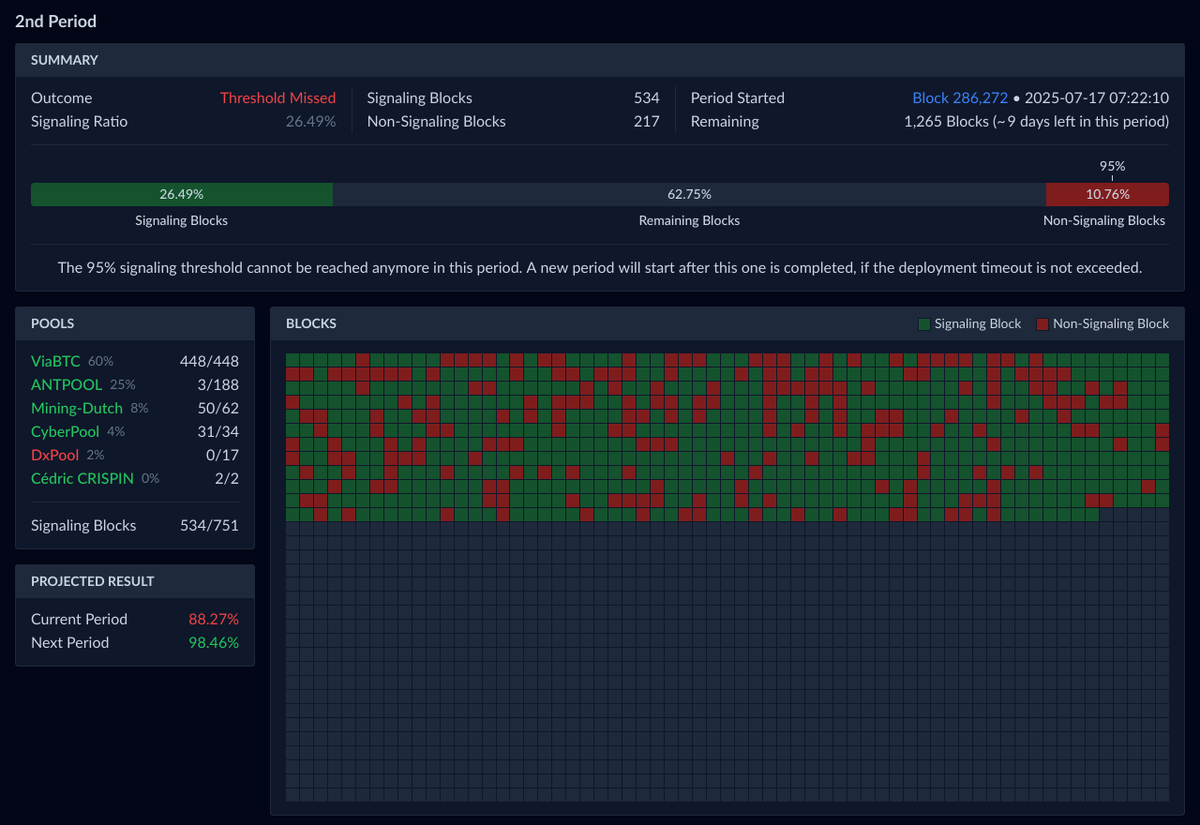Click the ViaBTC pool name
This screenshot has height=825, width=1200.
(55, 361)
